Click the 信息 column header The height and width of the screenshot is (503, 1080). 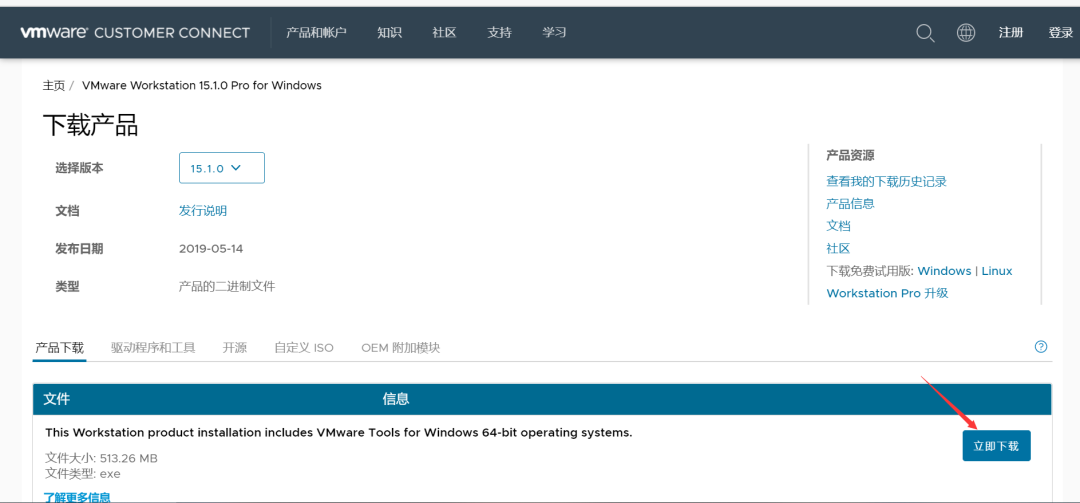tap(395, 399)
